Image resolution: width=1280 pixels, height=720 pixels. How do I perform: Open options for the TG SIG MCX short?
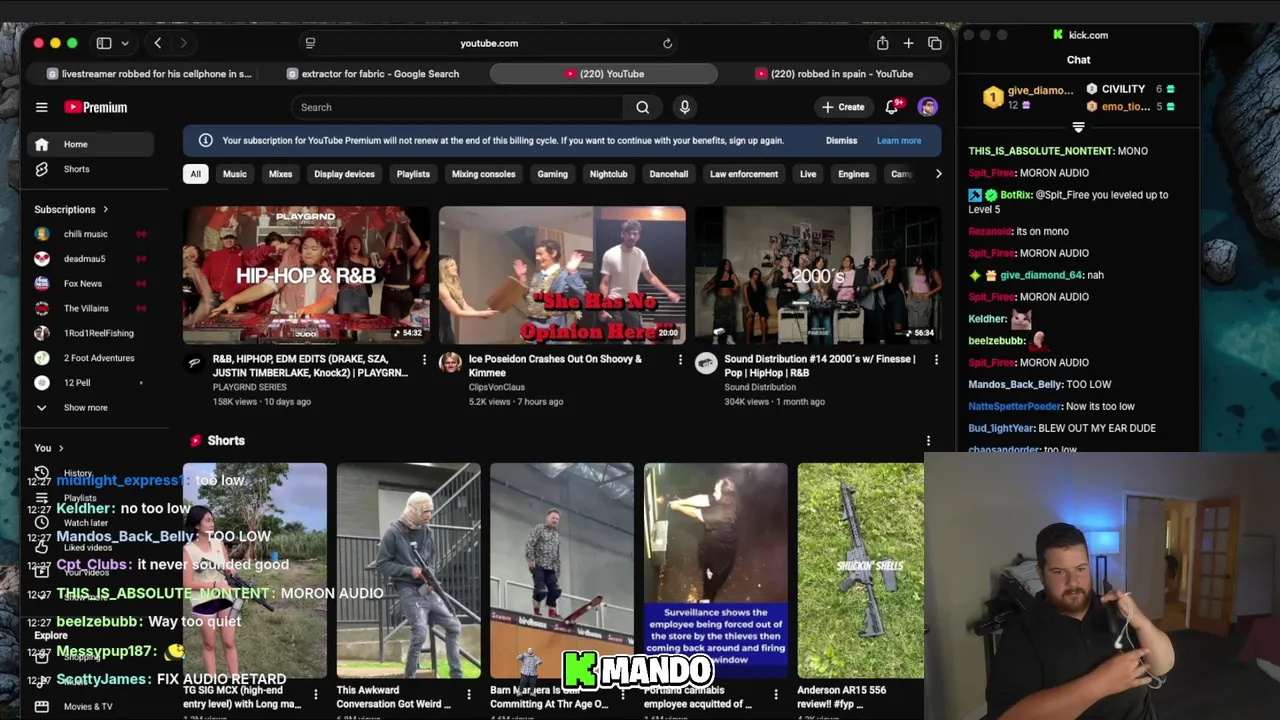pos(316,694)
